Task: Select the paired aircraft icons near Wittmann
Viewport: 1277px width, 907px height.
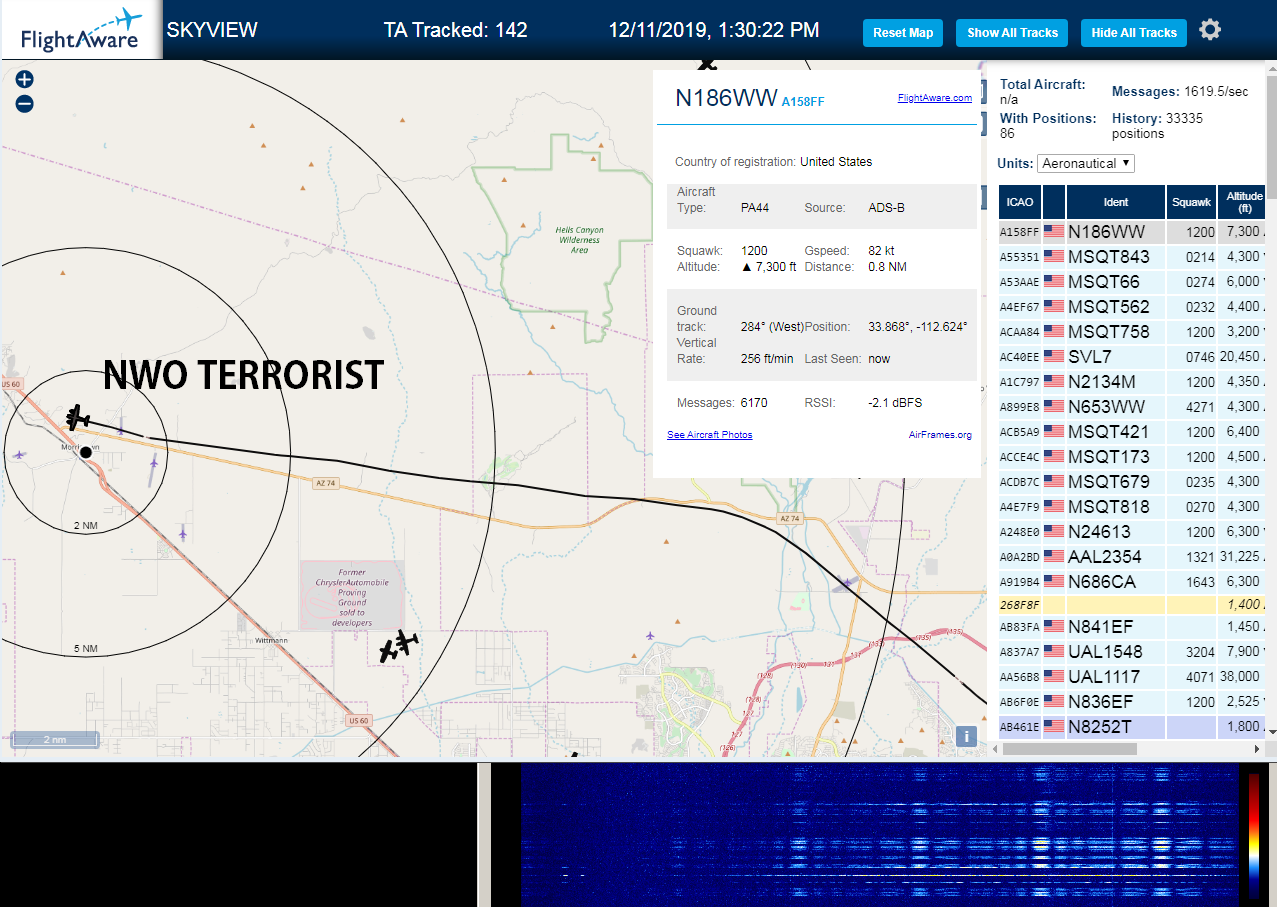Action: coord(398,645)
